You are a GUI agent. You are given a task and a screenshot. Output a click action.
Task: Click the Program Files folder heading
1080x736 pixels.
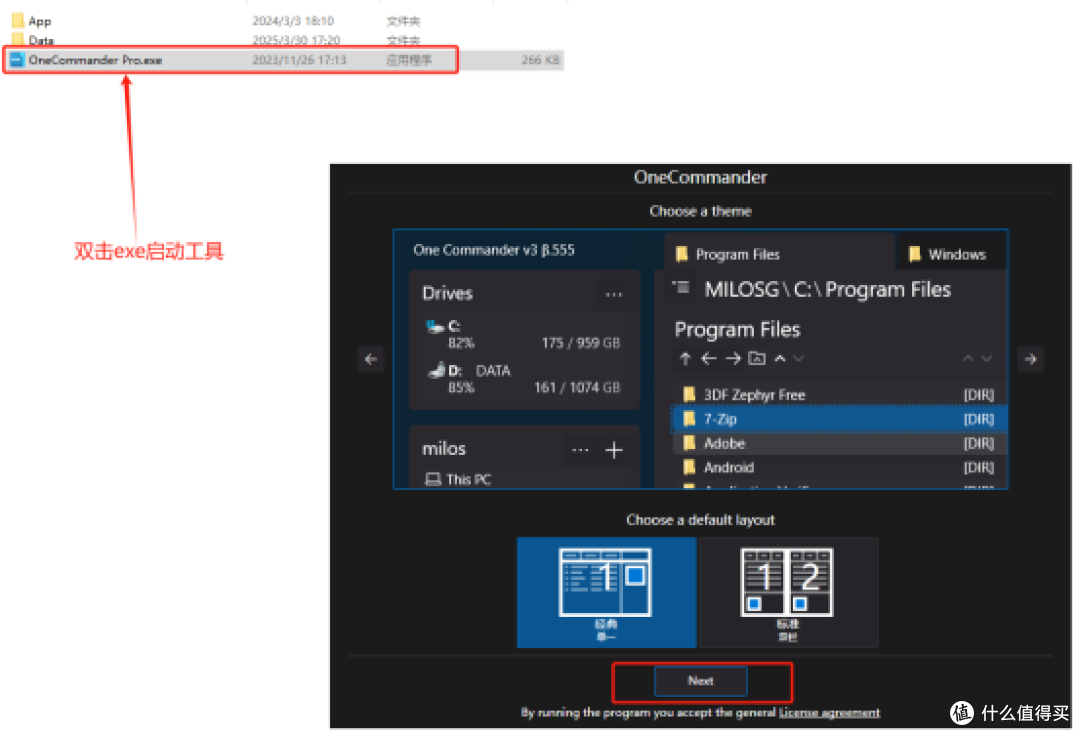737,330
